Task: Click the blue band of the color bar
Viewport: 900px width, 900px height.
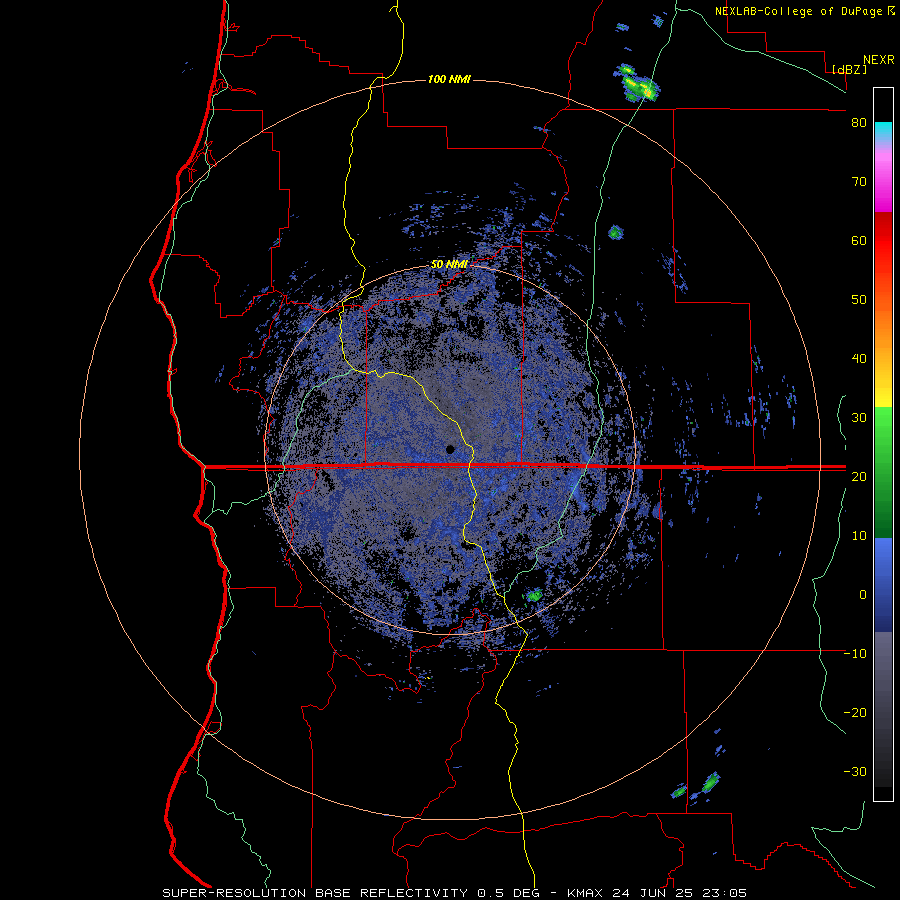Action: tap(883, 584)
